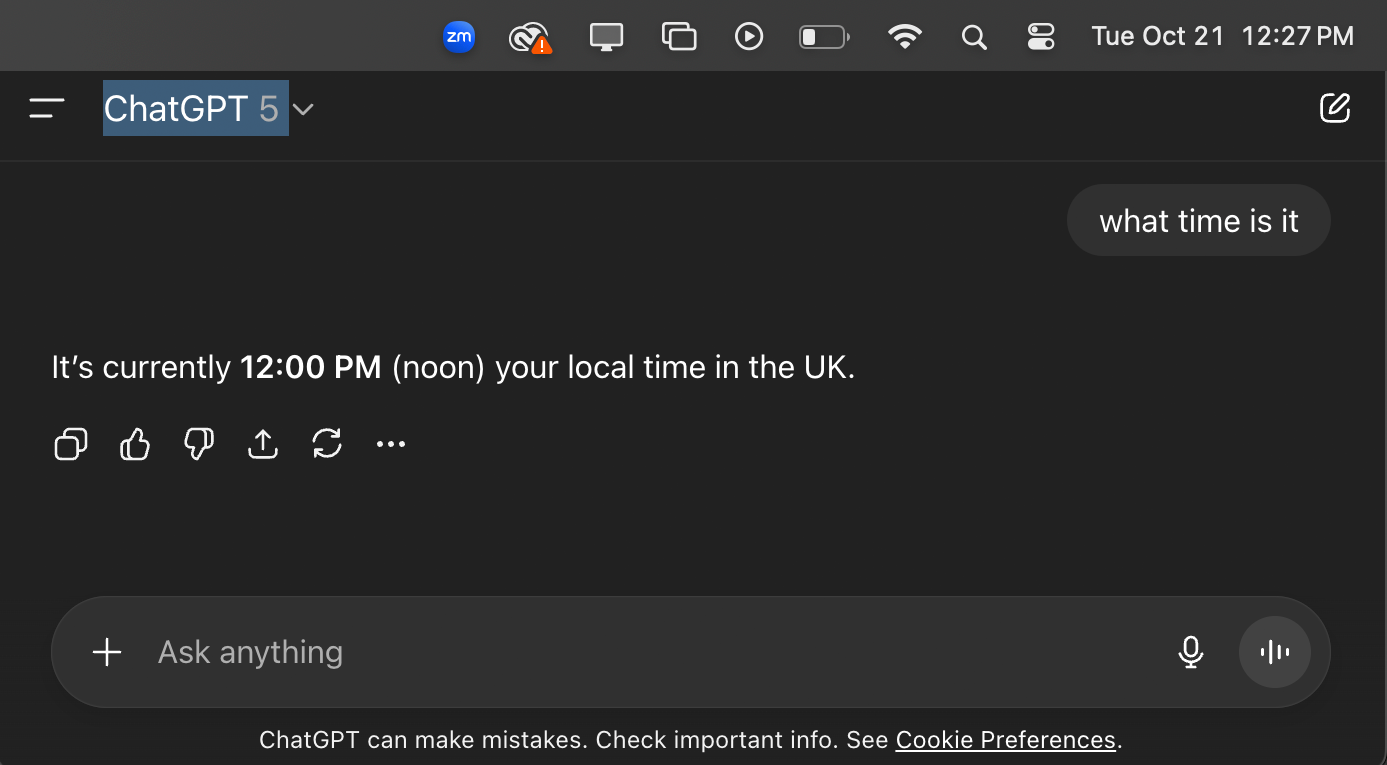The height and width of the screenshot is (765, 1387).
Task: Copy the response with copy icon
Action: (x=70, y=444)
